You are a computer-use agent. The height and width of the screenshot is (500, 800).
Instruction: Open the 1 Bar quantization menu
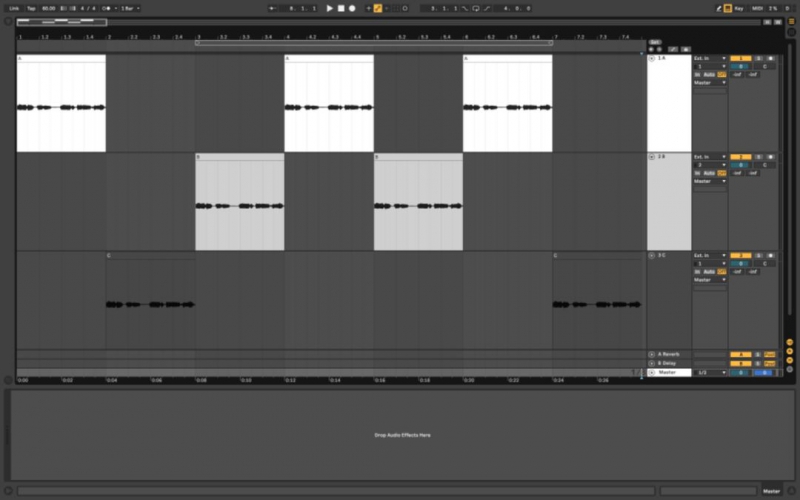(x=131, y=8)
